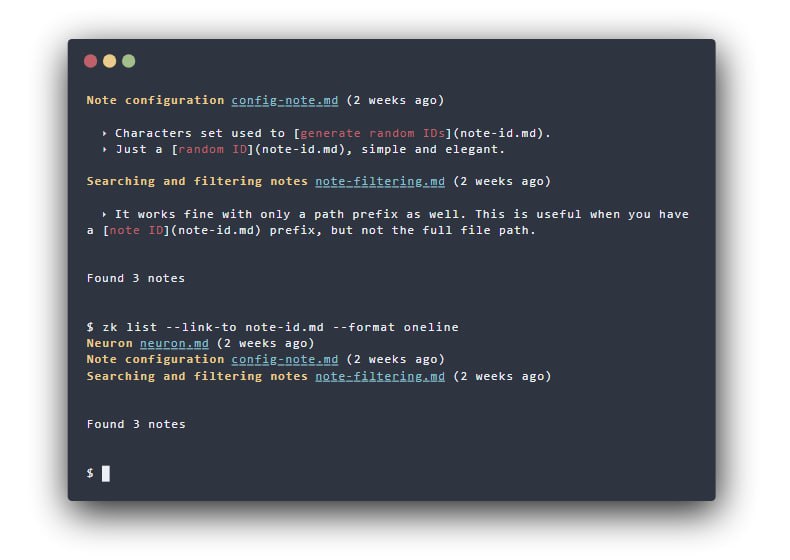Click the red "generate random IDs" link text
Screen dimensions: 790x560
pos(373,133)
